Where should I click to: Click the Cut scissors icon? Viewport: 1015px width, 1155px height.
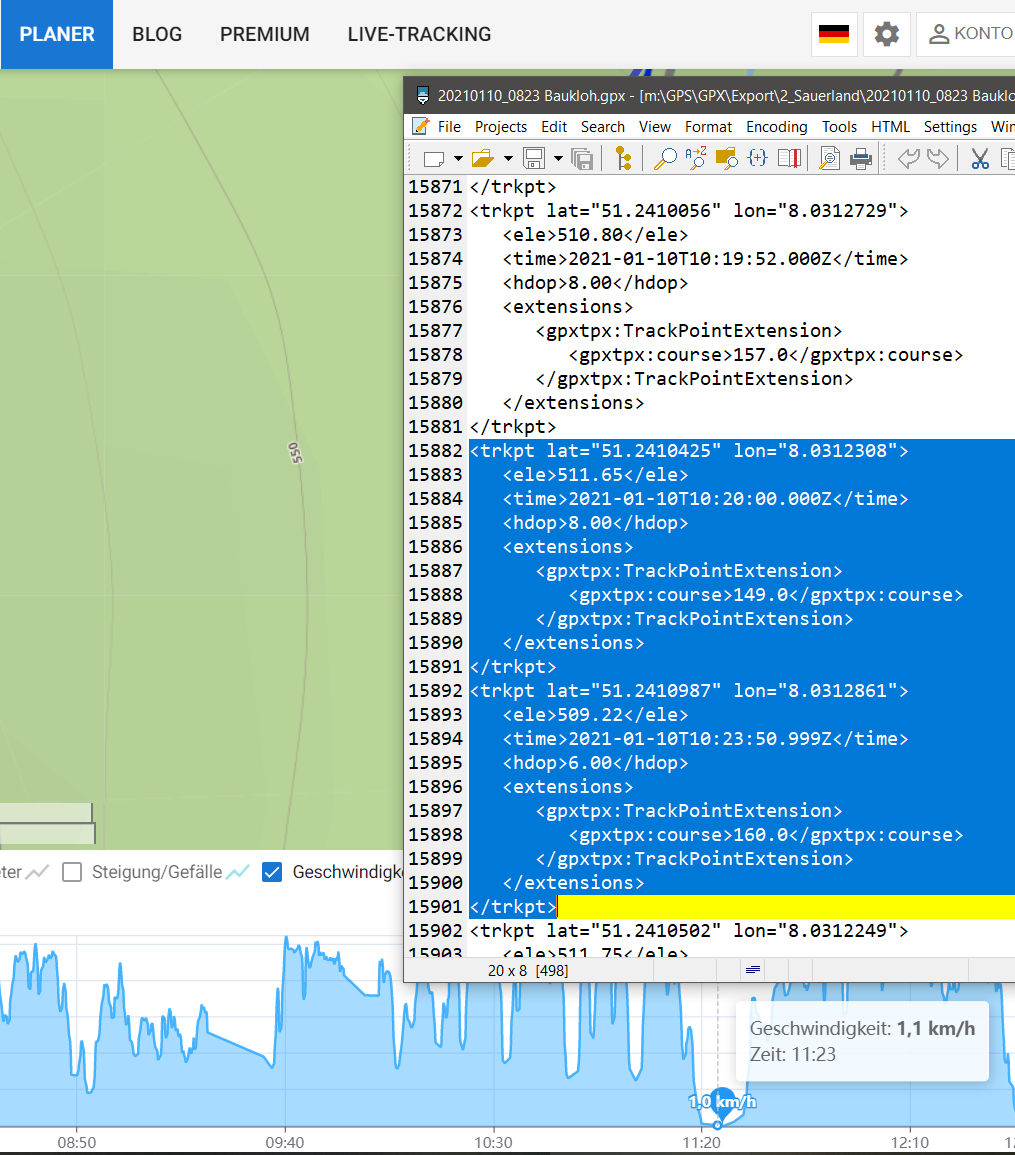click(x=979, y=158)
